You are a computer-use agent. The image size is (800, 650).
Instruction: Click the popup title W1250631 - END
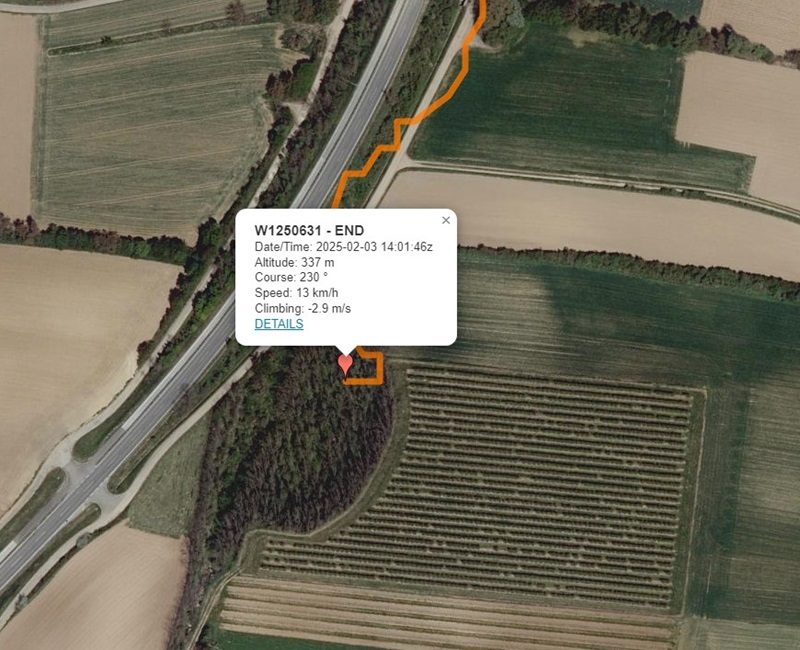click(x=309, y=231)
